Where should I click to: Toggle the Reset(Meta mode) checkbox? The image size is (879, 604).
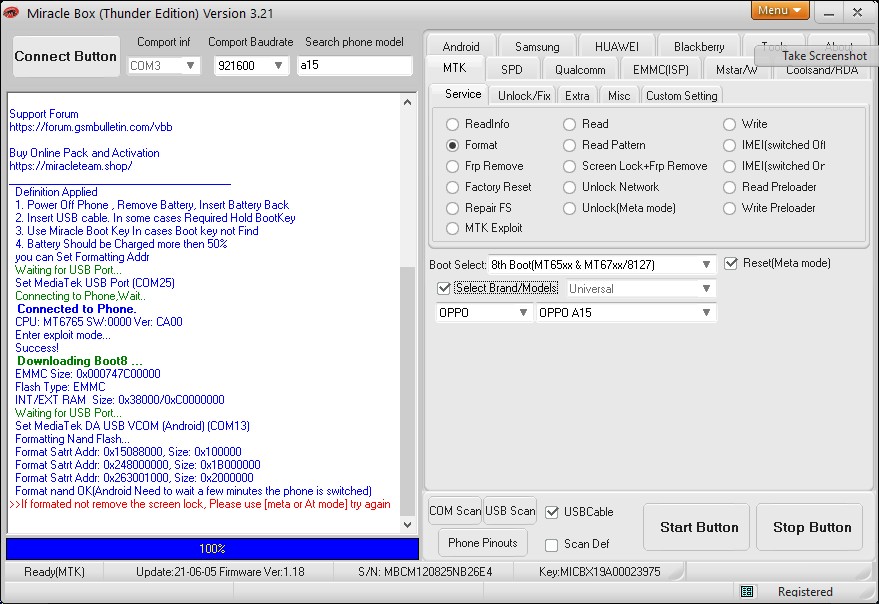(x=730, y=264)
